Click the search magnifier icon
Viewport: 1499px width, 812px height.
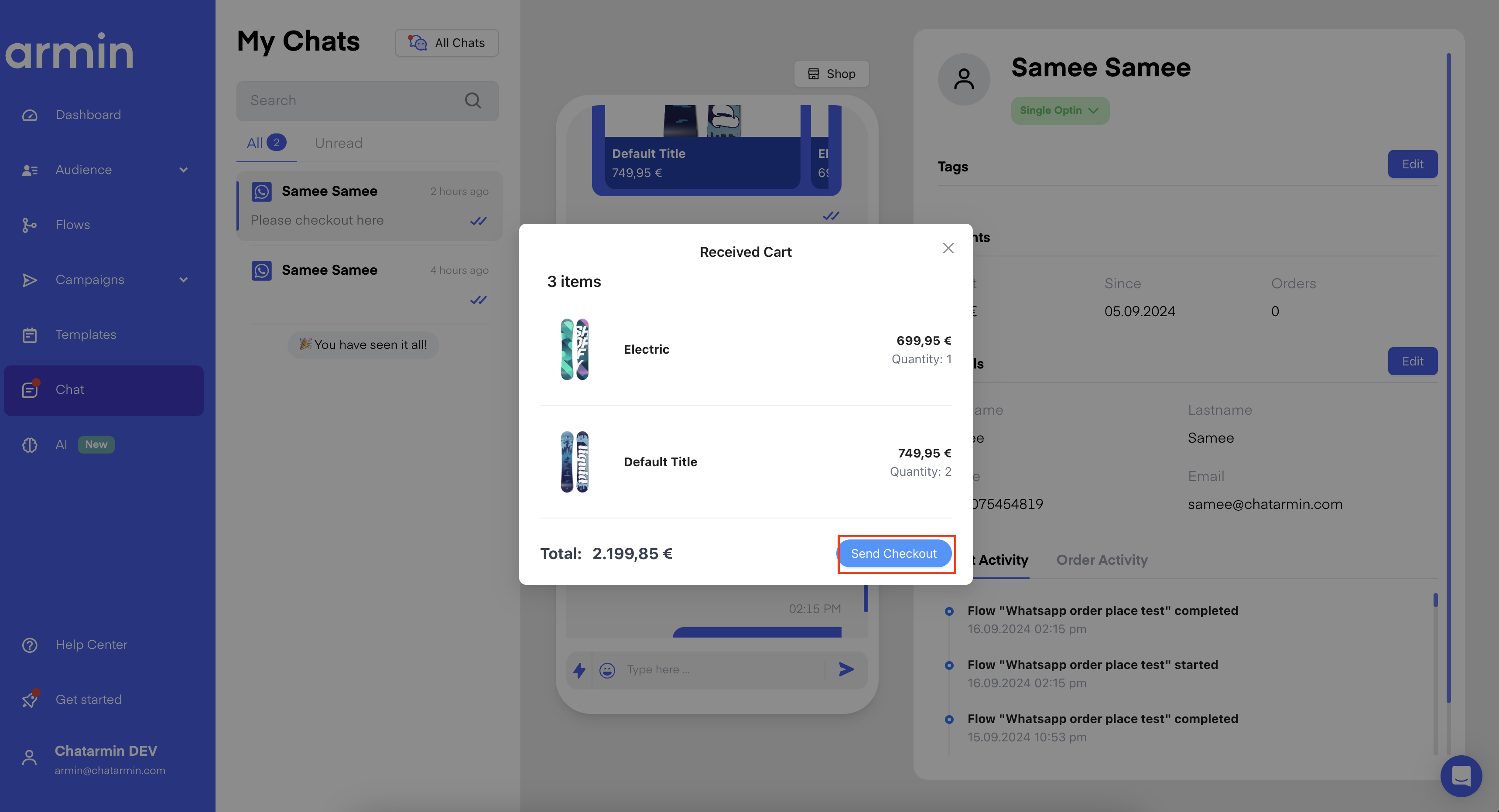coord(472,101)
